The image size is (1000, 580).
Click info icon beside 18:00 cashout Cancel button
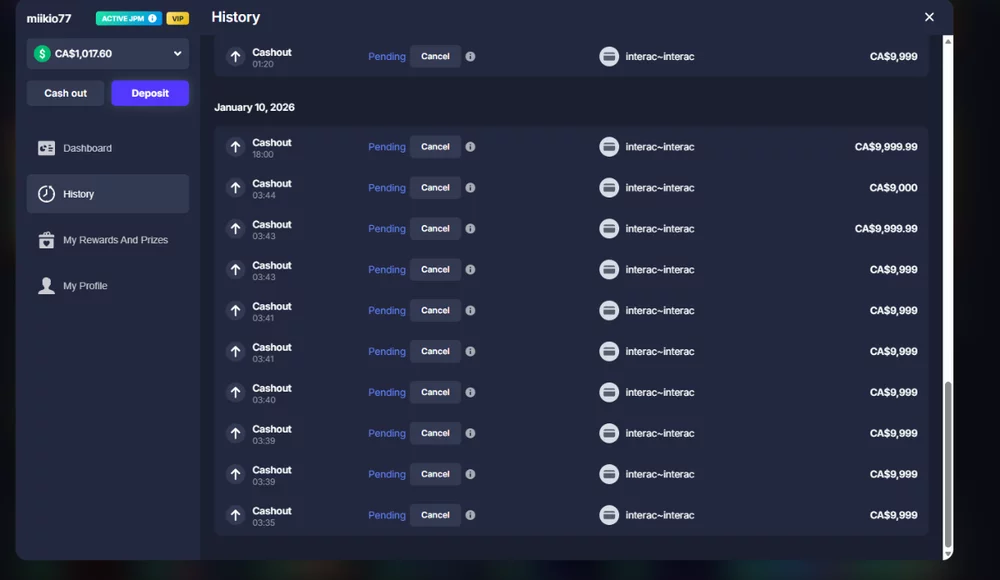(470, 147)
